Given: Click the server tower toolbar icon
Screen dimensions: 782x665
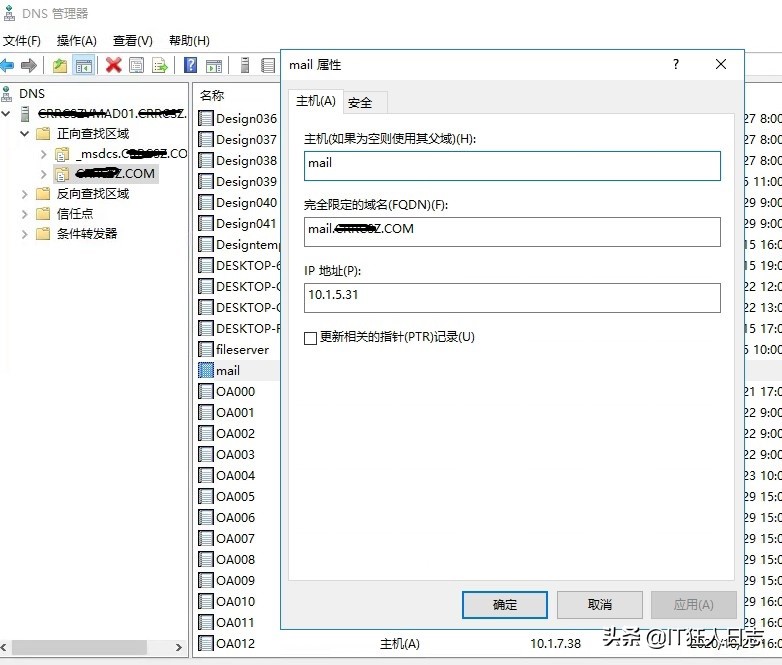Looking at the screenshot, I should (x=245, y=65).
